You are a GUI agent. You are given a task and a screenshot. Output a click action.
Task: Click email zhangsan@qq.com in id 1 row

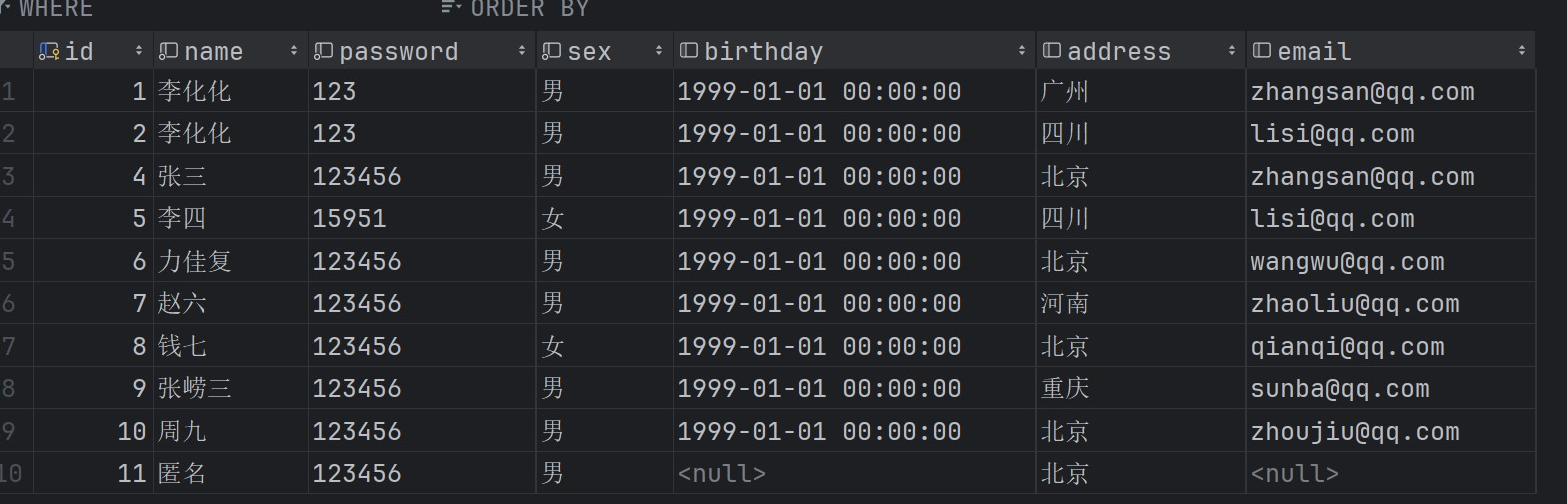click(x=1390, y=91)
